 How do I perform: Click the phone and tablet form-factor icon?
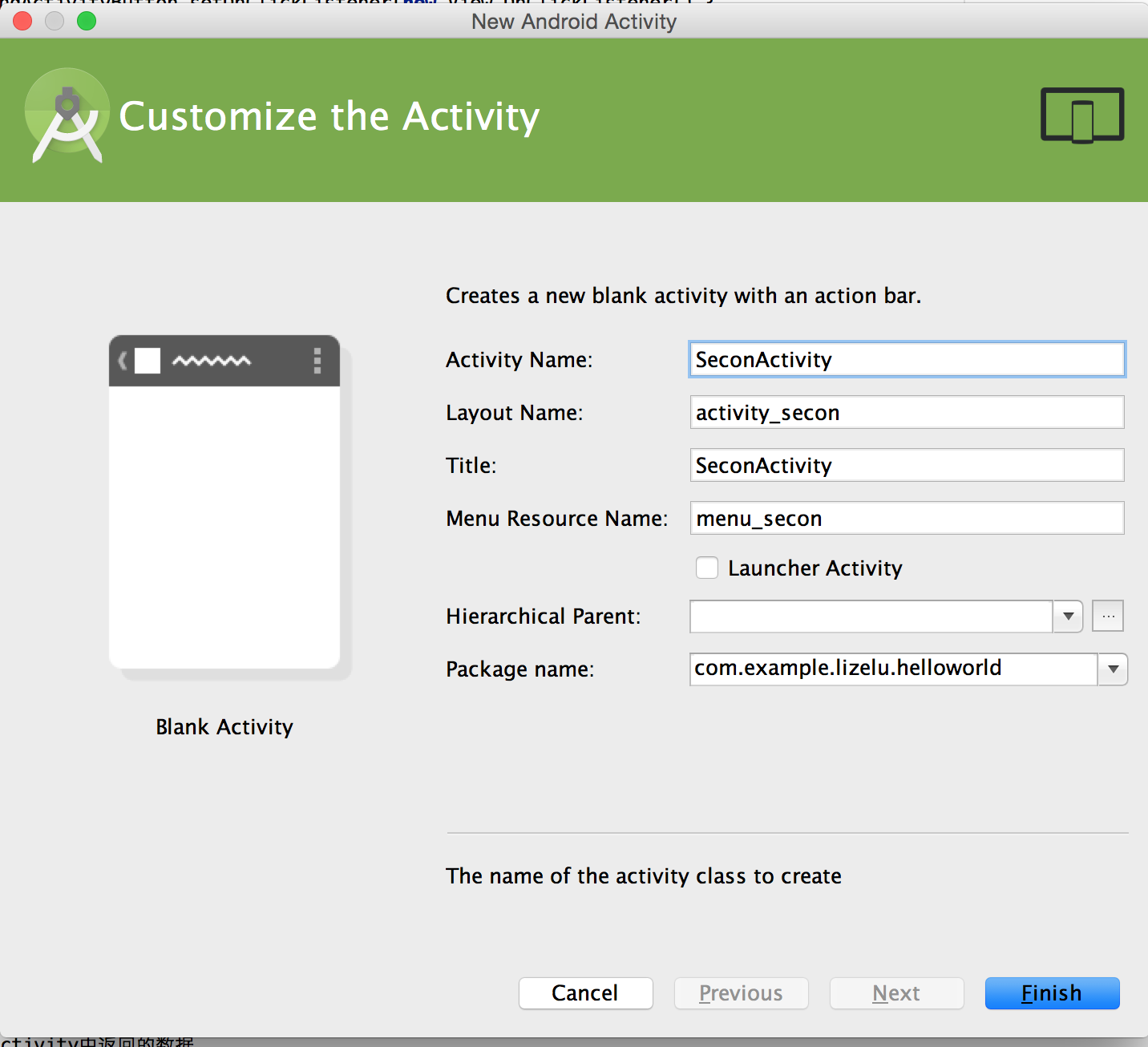(1081, 115)
